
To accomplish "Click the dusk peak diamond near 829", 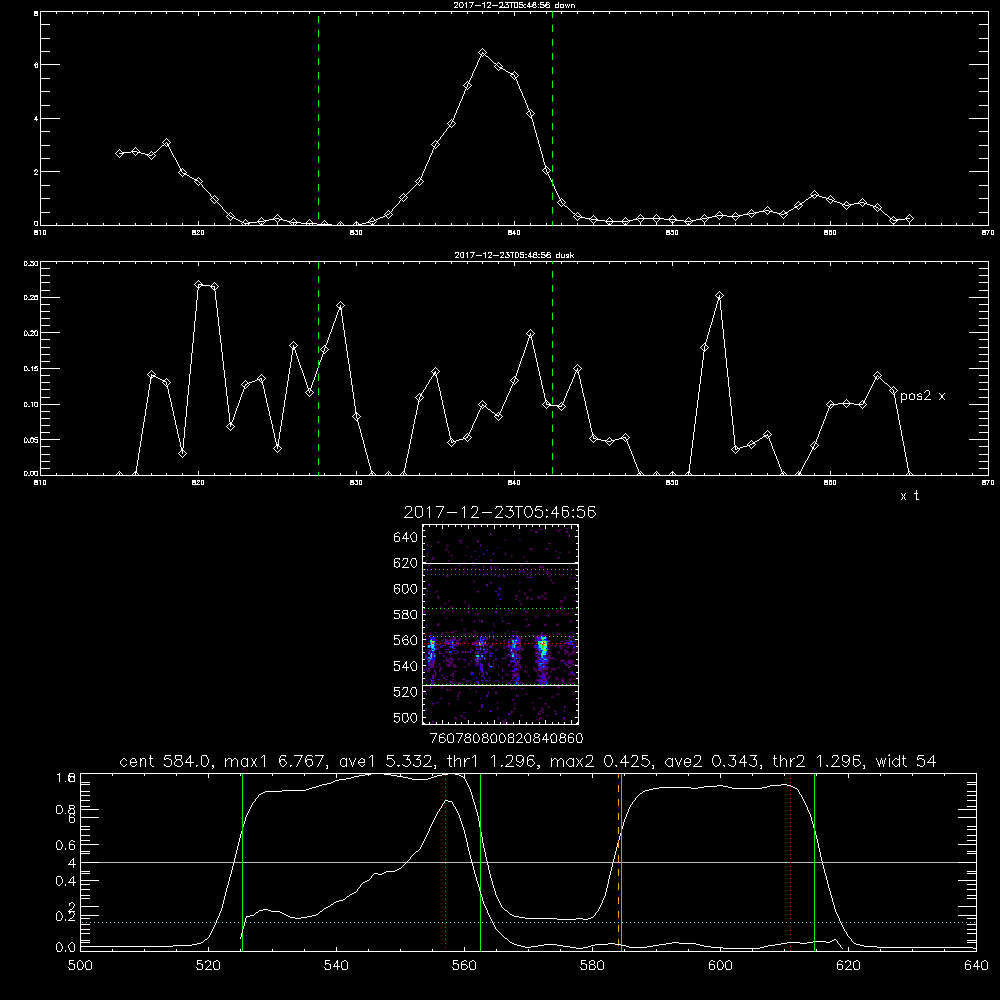I will click(341, 306).
